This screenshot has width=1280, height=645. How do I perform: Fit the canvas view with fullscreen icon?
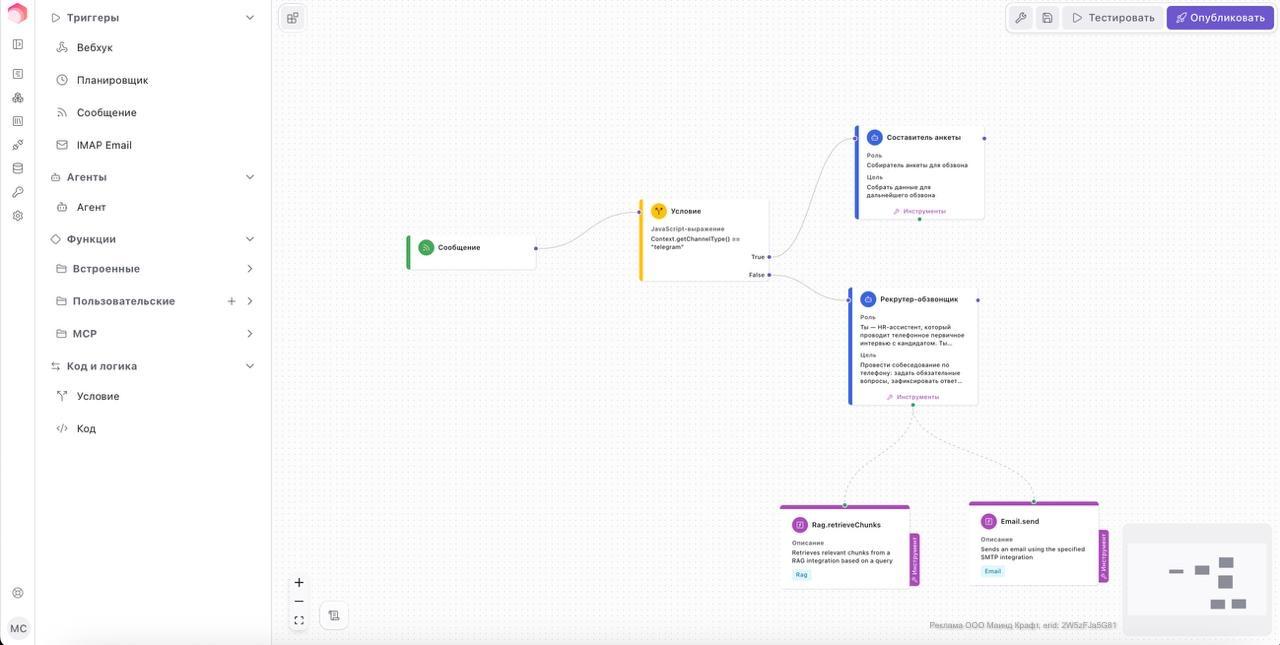(299, 621)
